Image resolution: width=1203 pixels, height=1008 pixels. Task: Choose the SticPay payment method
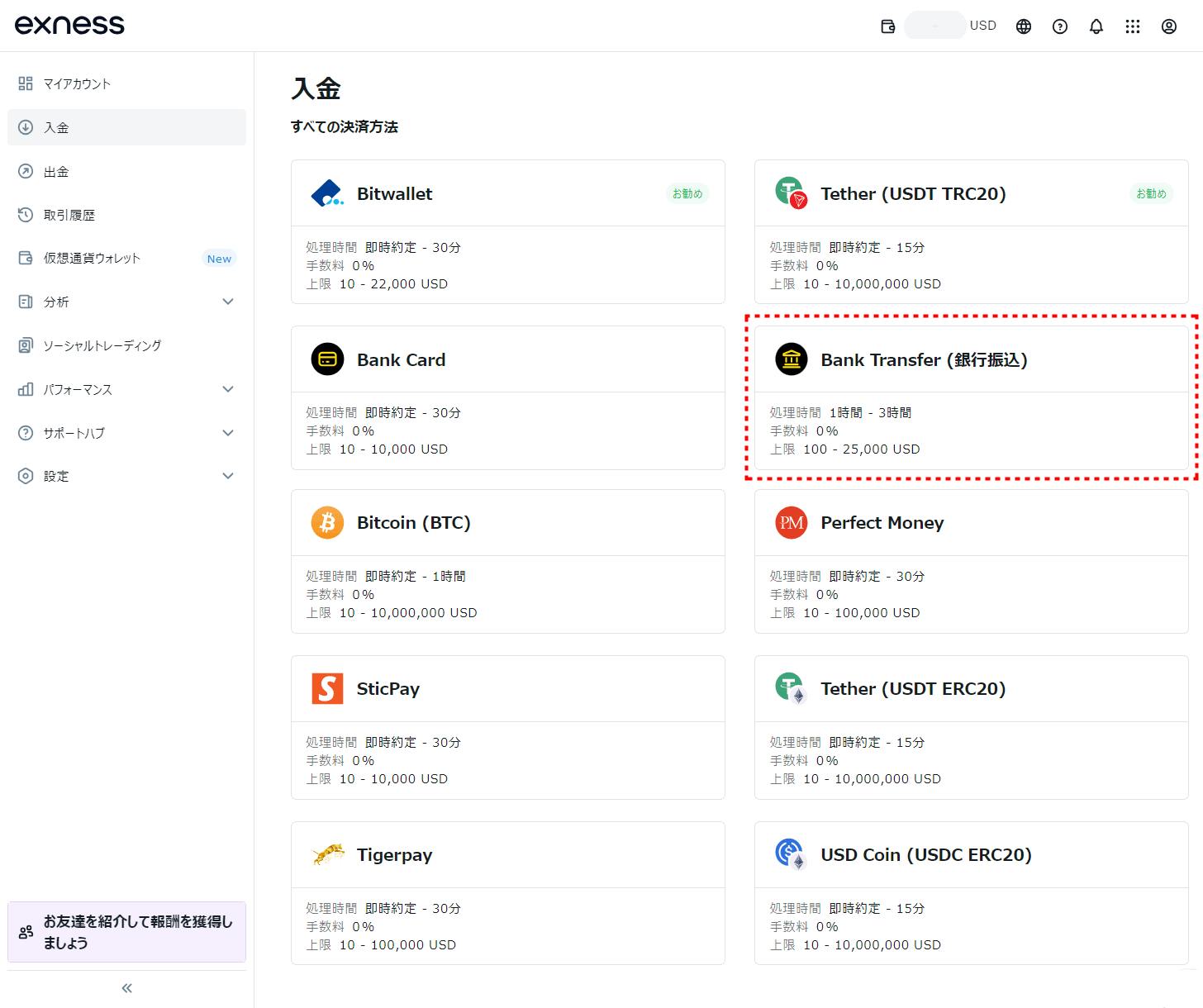coord(508,727)
